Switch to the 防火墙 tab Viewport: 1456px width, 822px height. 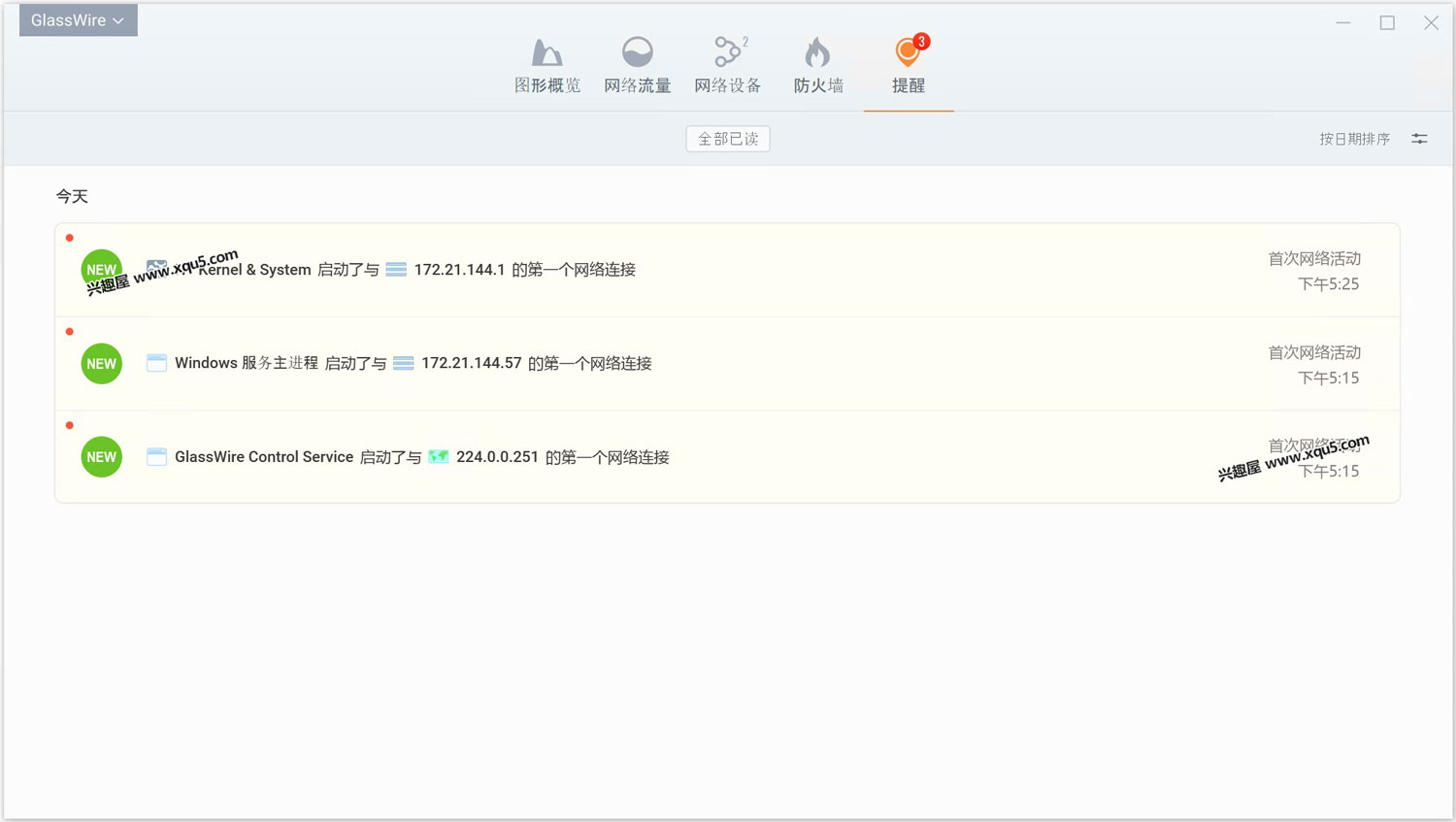(x=818, y=66)
